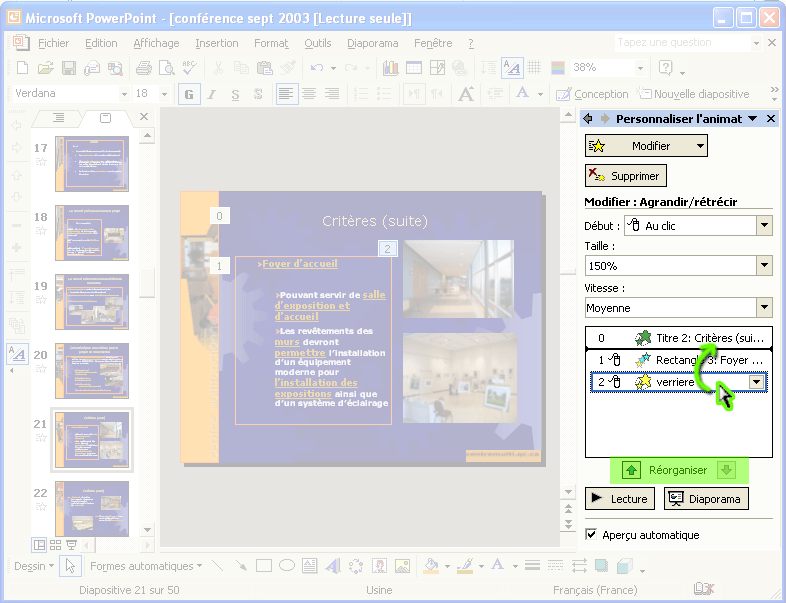Screen dimensions: 786x603
Task: Click the Print icon in the toolbar
Action: point(143,68)
